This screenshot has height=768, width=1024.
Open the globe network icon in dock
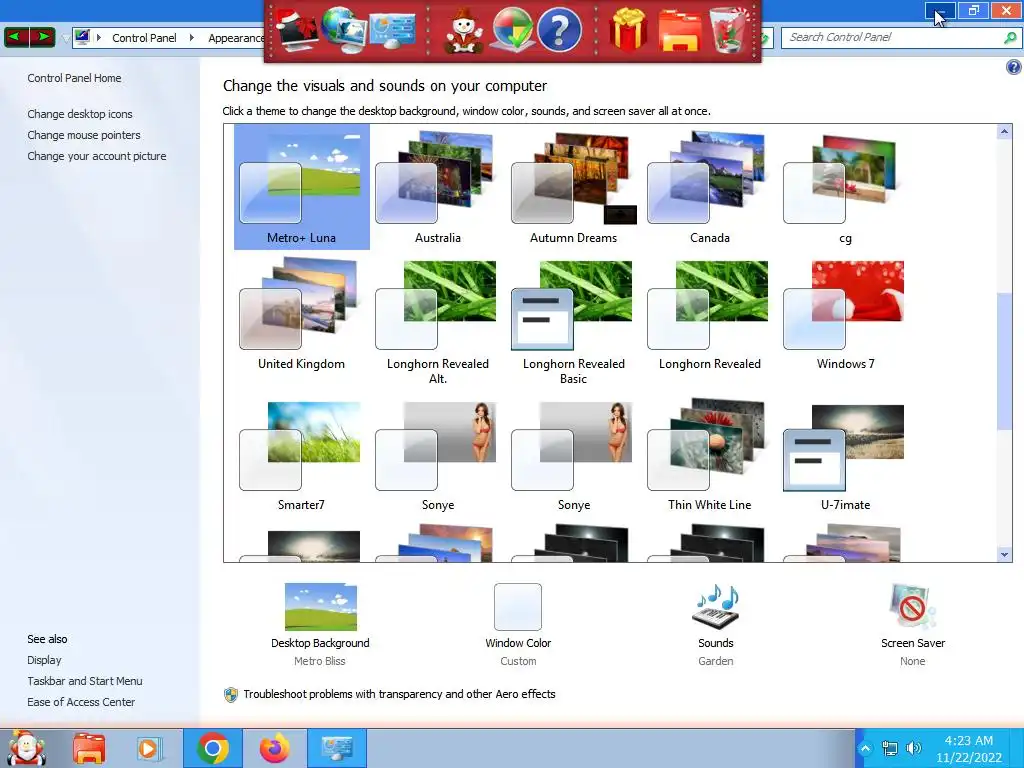click(345, 29)
